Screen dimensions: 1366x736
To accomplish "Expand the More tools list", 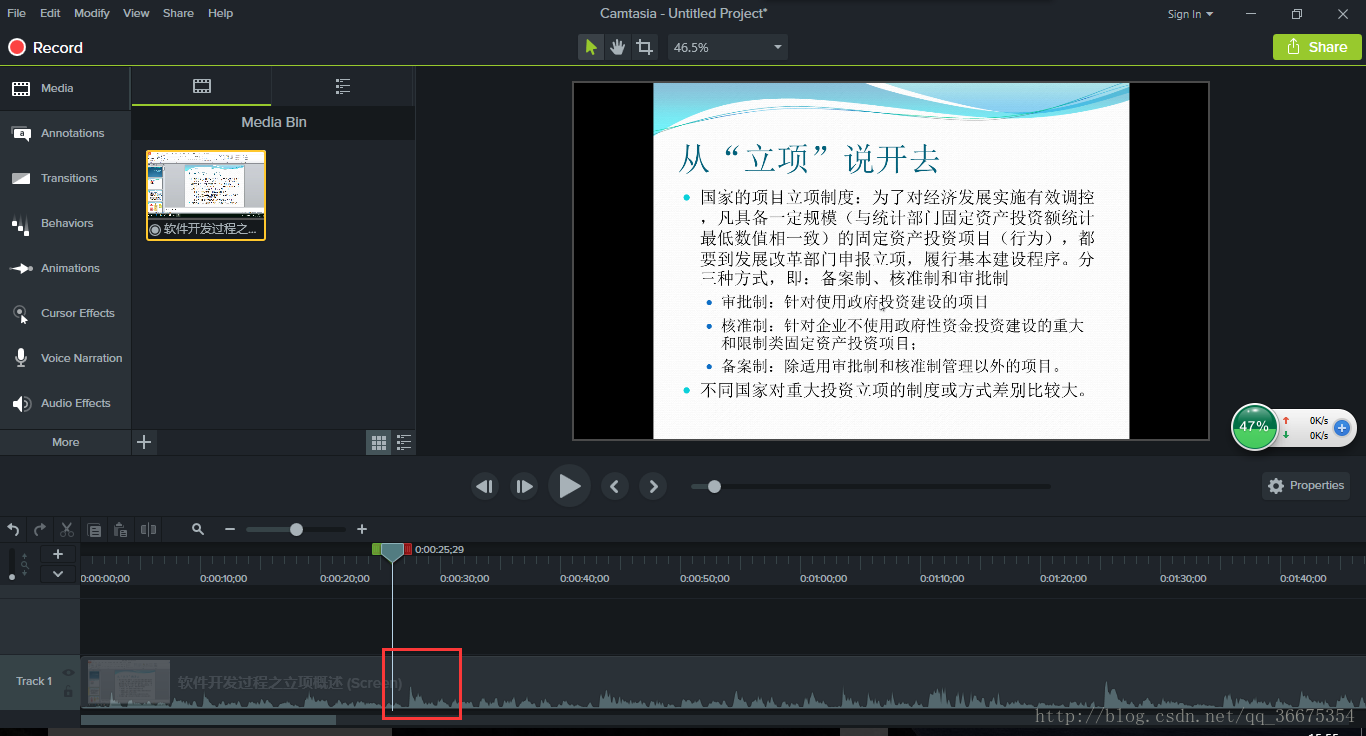I will tap(65, 442).
